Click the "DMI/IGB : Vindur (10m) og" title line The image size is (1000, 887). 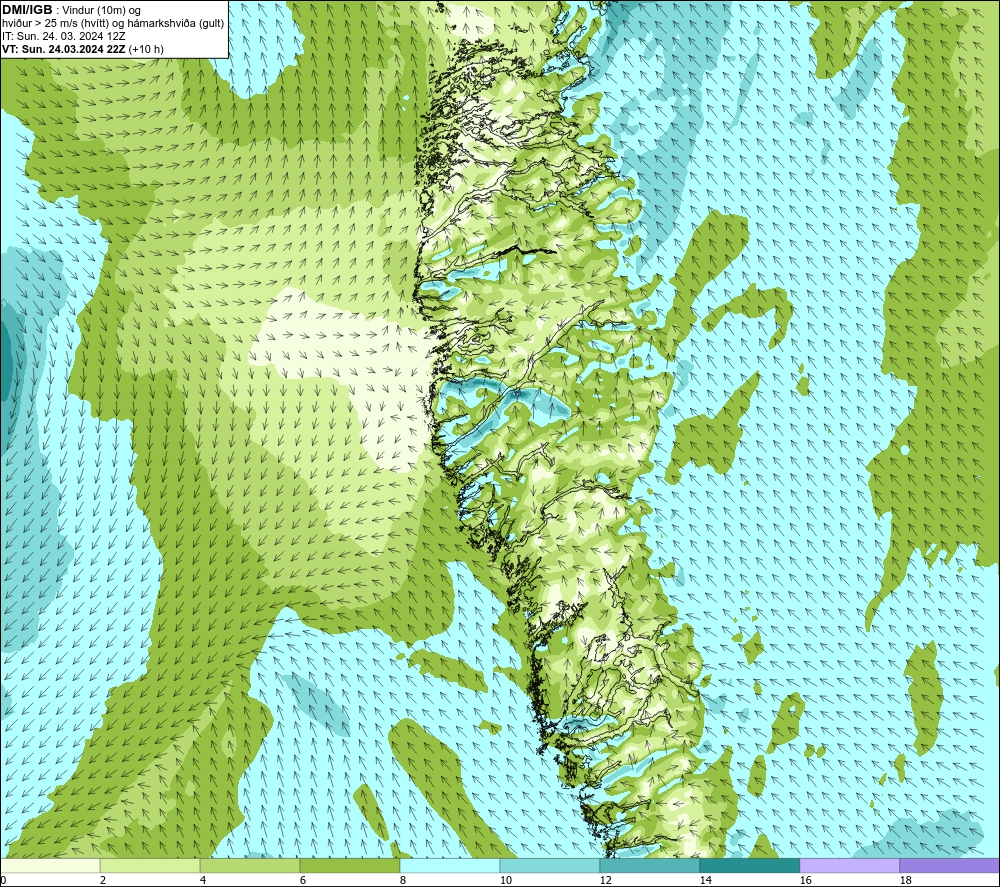(71, 10)
